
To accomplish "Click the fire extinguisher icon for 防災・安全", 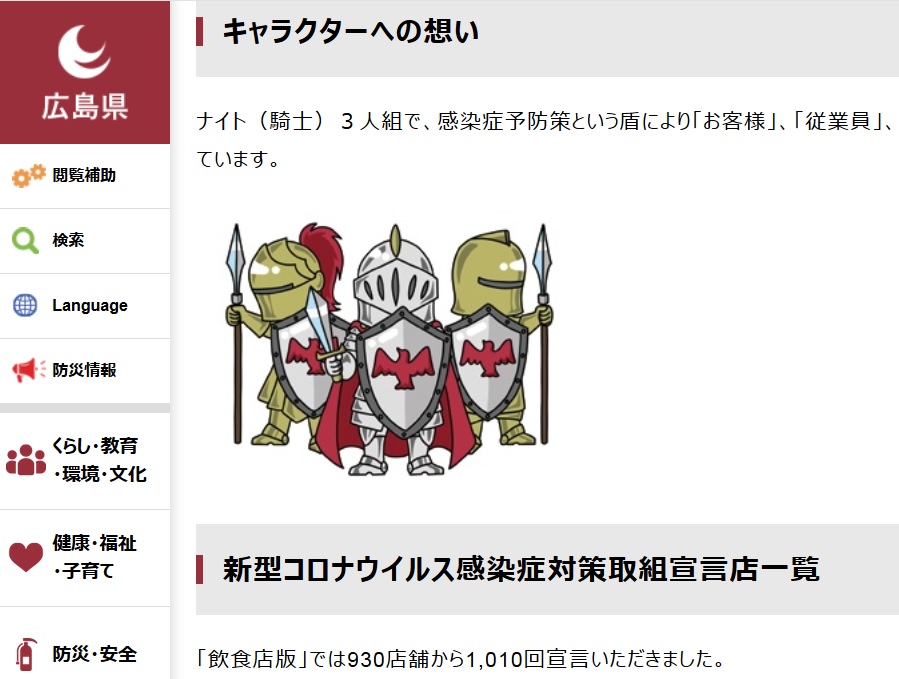I will [26, 654].
